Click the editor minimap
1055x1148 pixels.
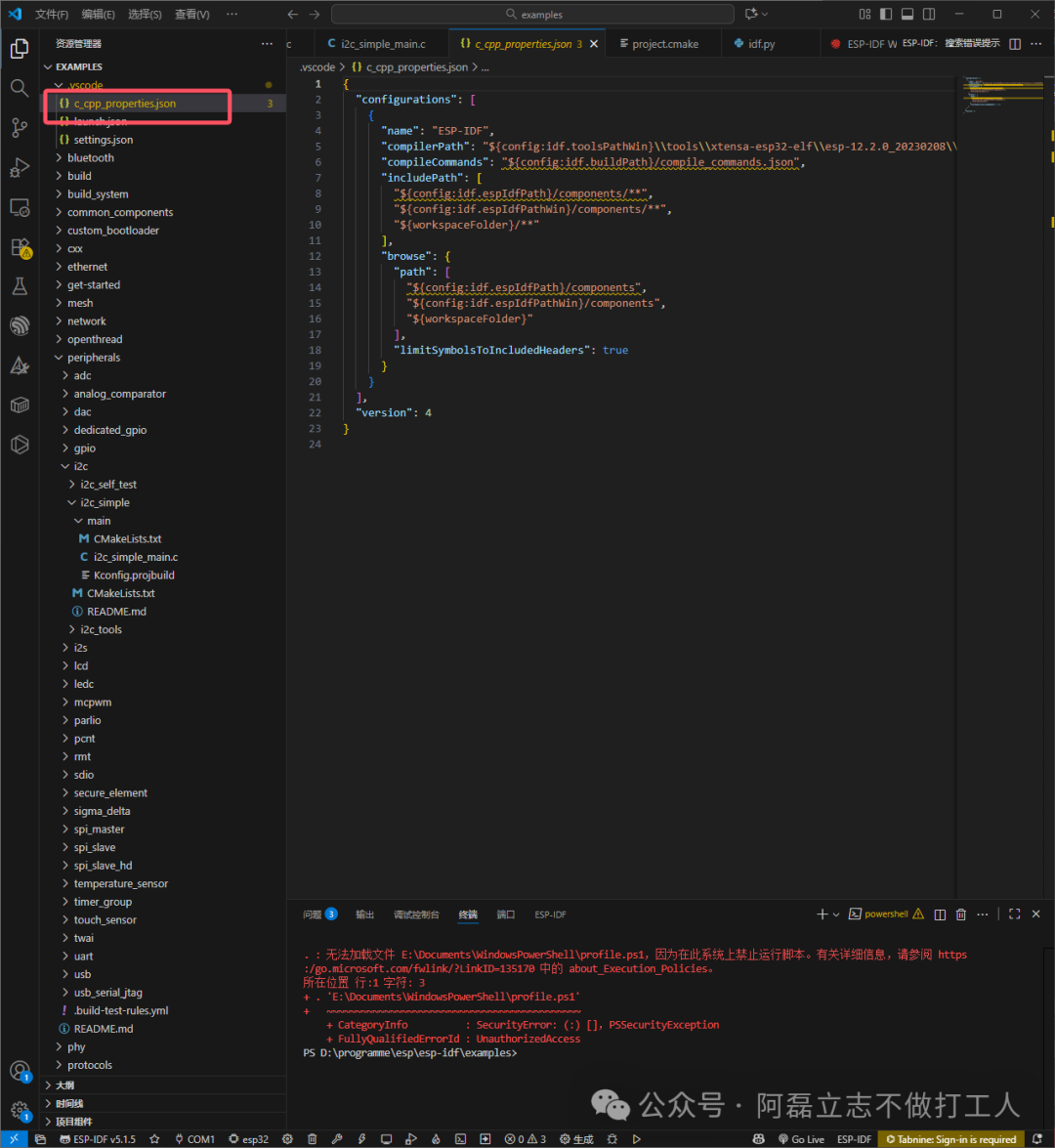pos(1002,95)
